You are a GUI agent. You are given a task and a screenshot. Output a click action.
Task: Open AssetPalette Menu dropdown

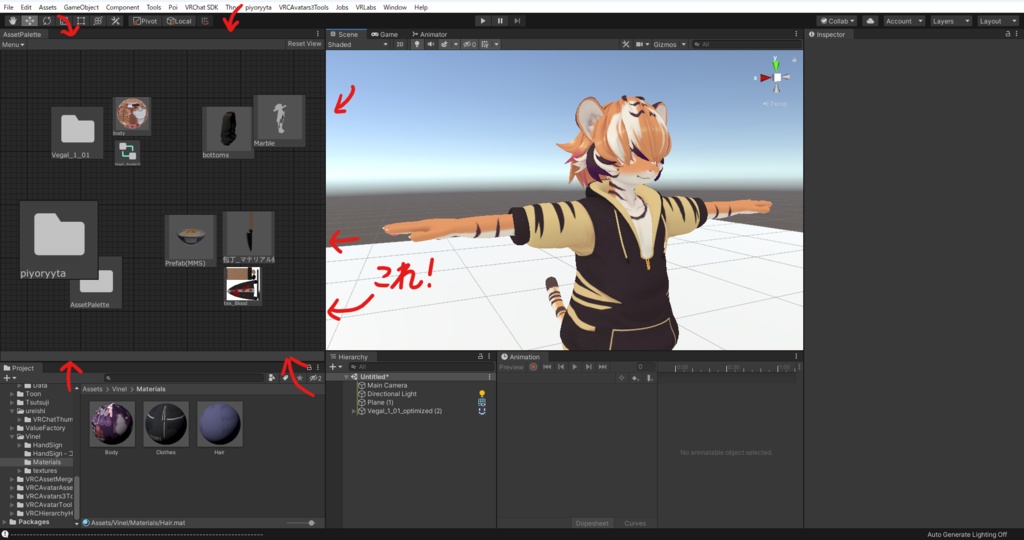(12, 44)
